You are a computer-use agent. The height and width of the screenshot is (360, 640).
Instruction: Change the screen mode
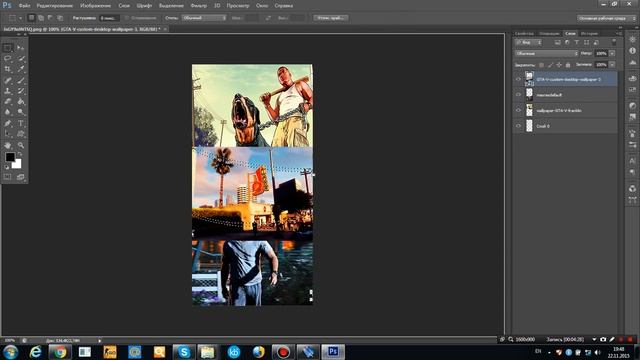[21, 177]
